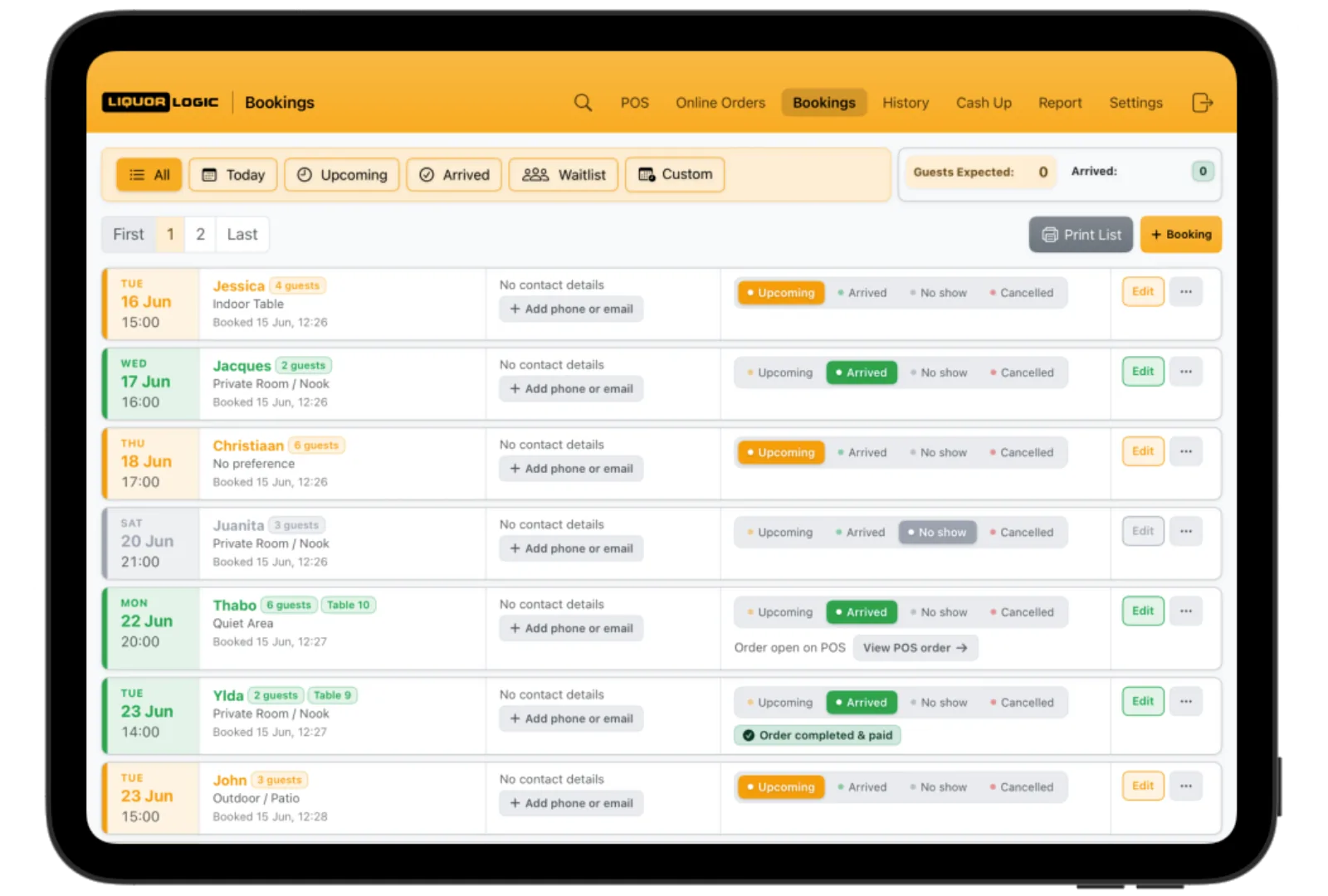This screenshot has width=1328, height=896.
Task: Open more options for Juanita's booking
Action: (1186, 531)
